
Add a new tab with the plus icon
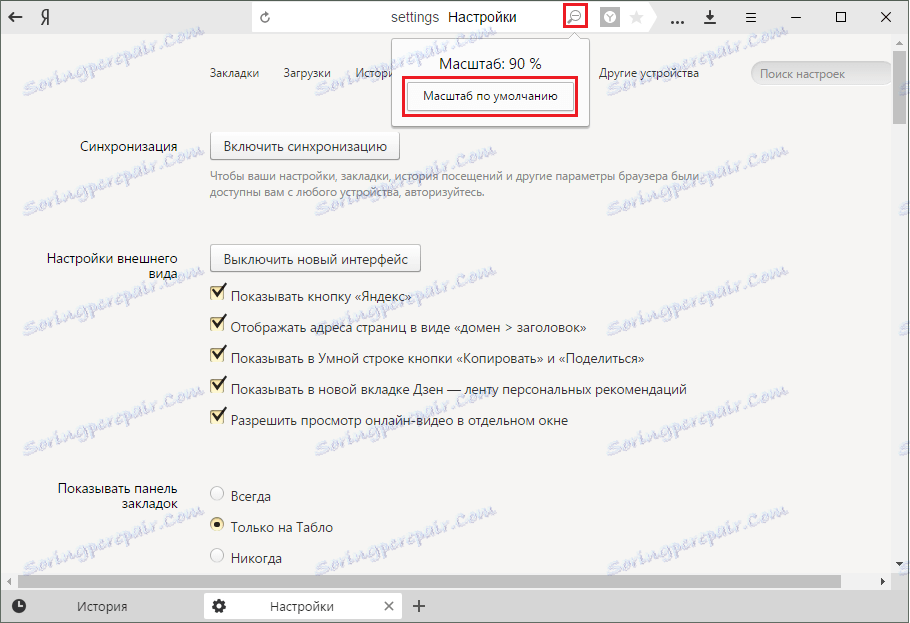pyautogui.click(x=419, y=606)
